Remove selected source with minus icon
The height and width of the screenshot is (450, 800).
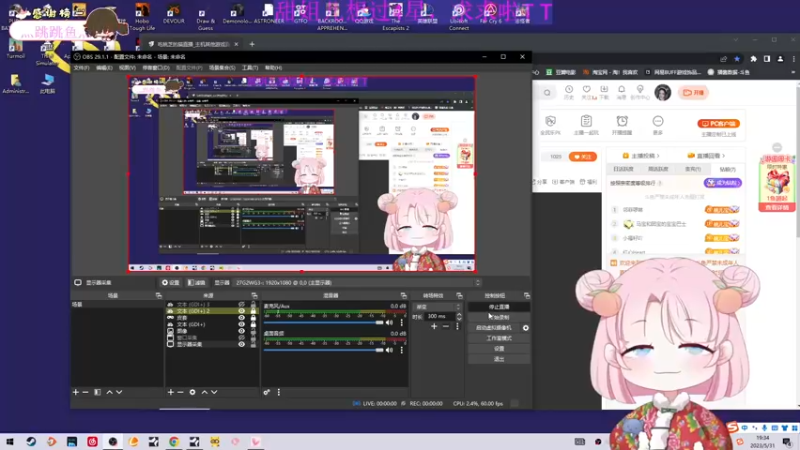(x=180, y=392)
